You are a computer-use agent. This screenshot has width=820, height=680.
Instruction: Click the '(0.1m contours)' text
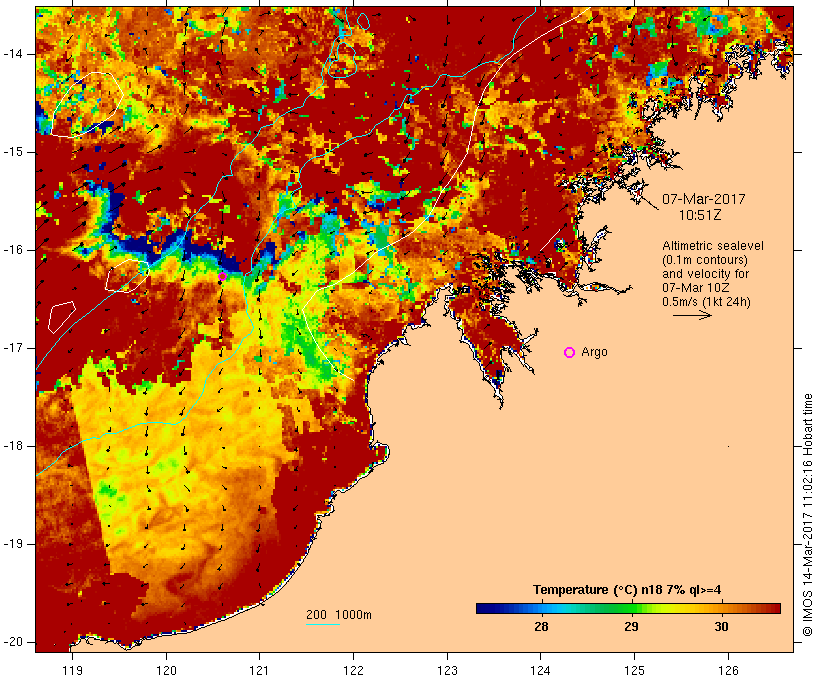pyautogui.click(x=704, y=260)
